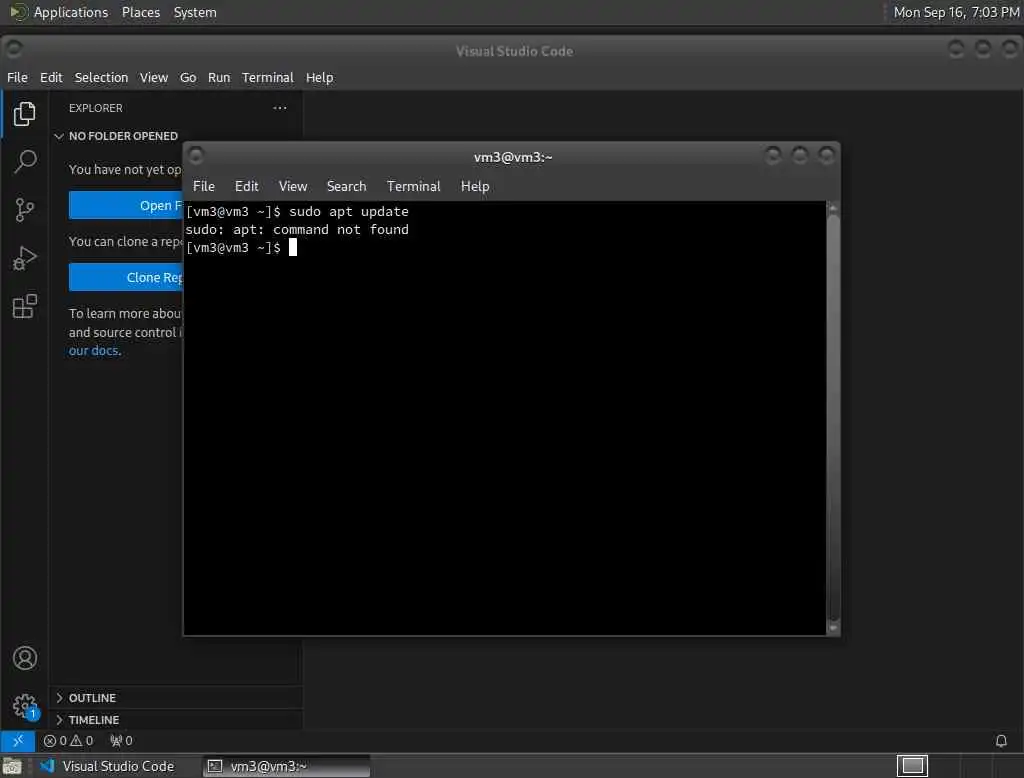Image resolution: width=1024 pixels, height=778 pixels.
Task: Open VS Code File menu
Action: point(17,77)
